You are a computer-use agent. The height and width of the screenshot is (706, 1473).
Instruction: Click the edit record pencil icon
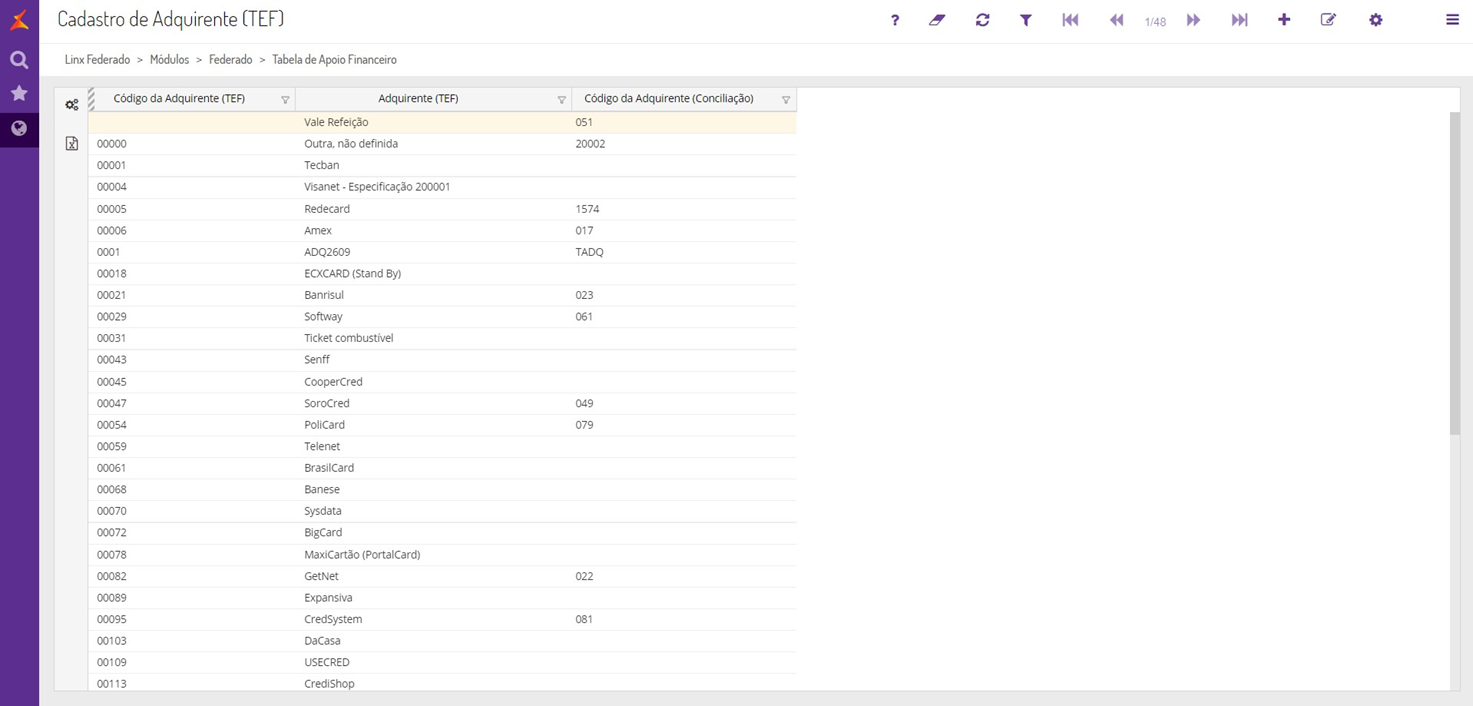pos(1328,20)
